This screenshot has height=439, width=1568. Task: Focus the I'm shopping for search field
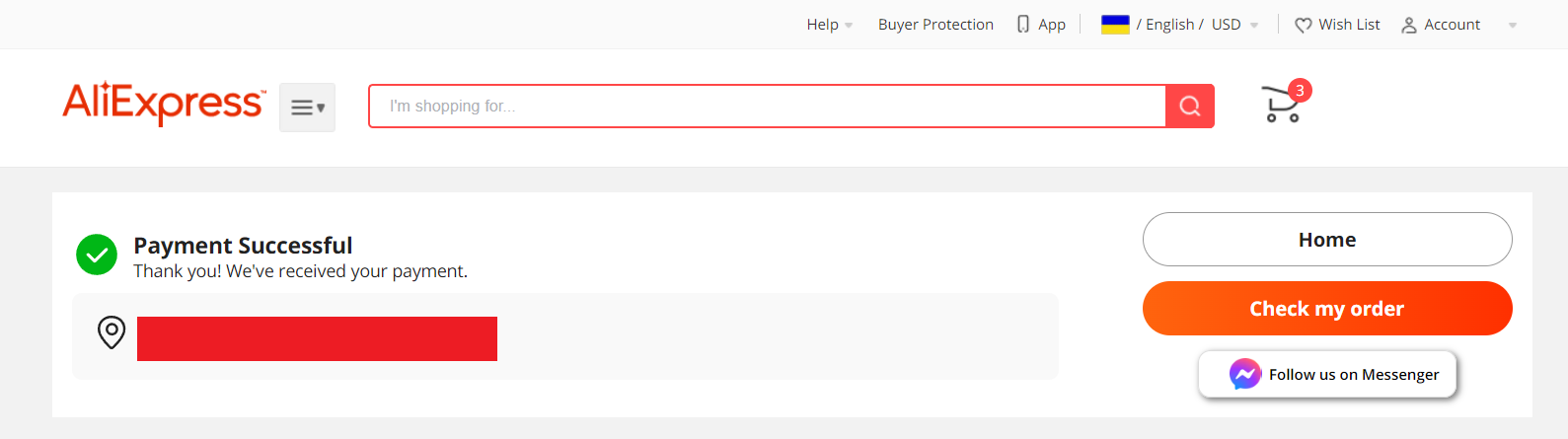(x=768, y=107)
